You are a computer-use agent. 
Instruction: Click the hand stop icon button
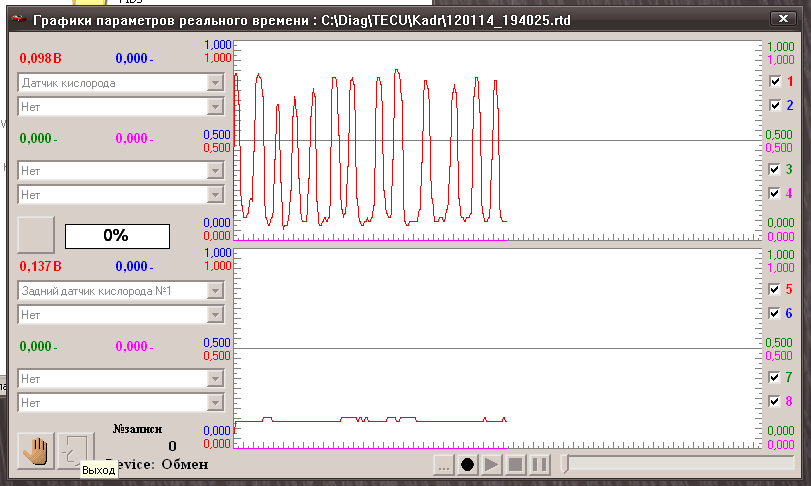tap(36, 451)
